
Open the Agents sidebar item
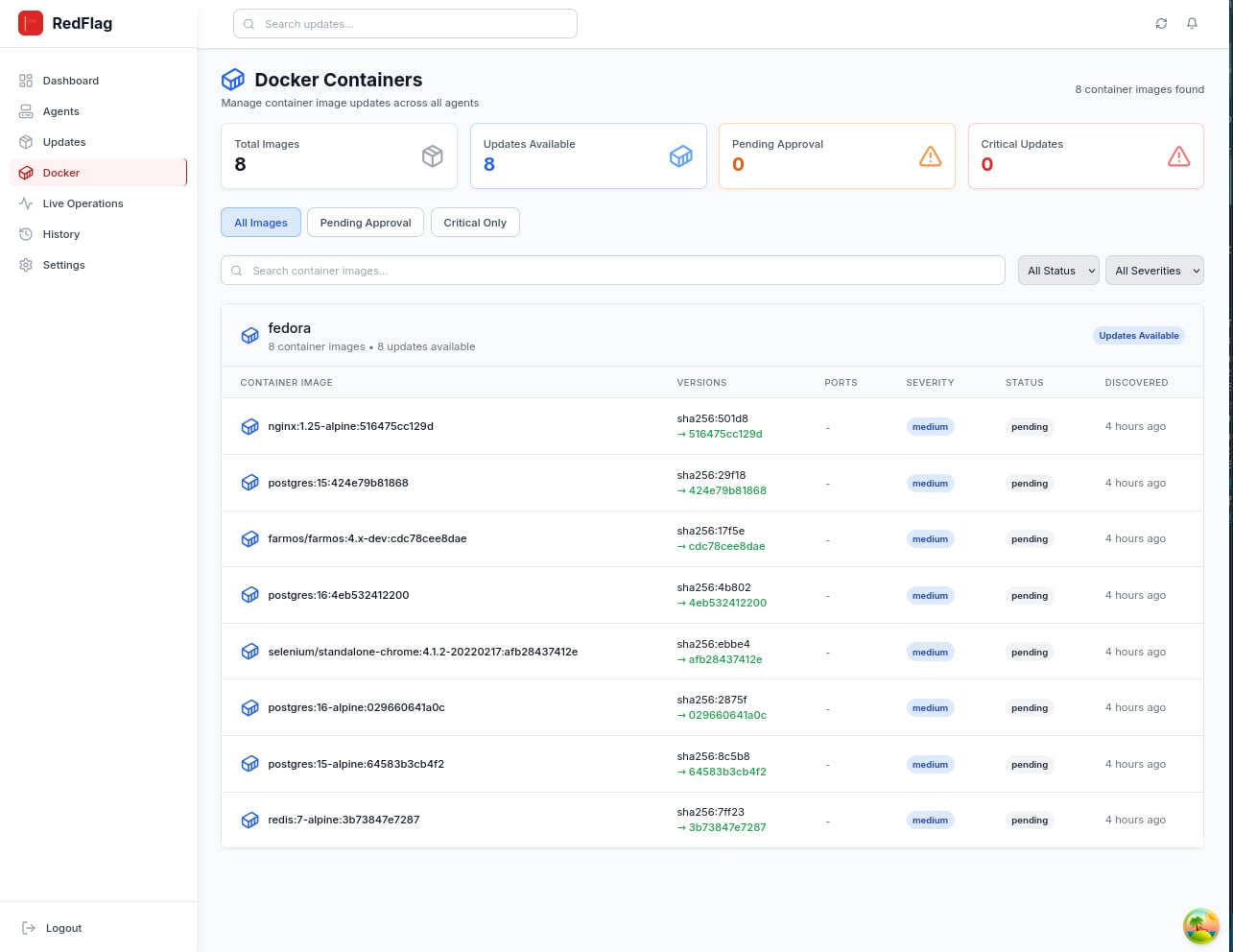click(60, 111)
